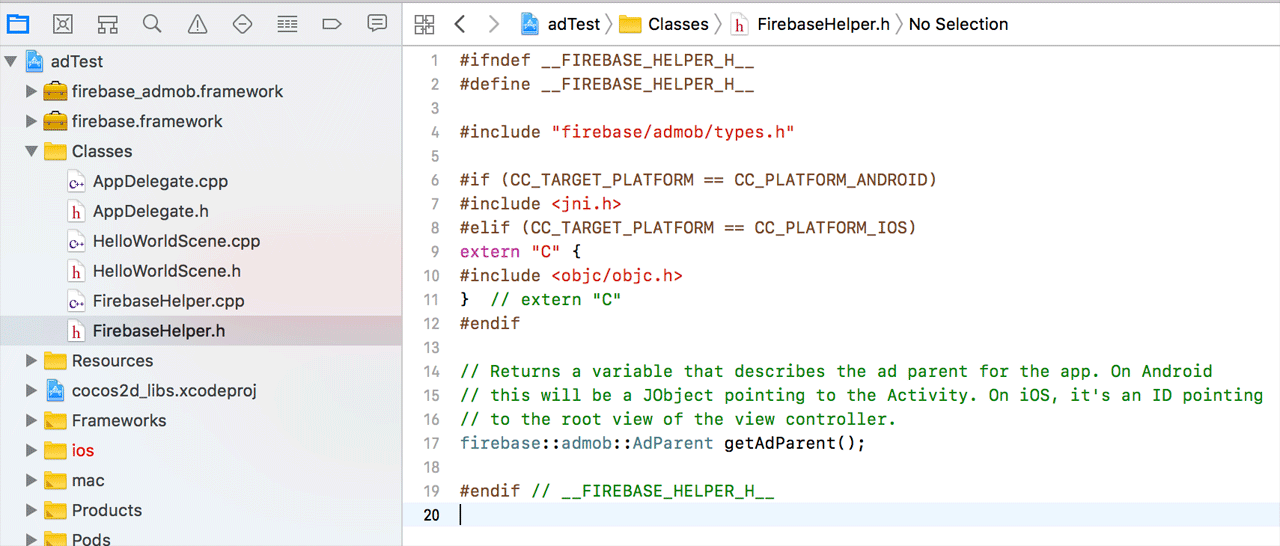Open the Find navigator magnifier icon
This screenshot has width=1280, height=546.
(152, 23)
